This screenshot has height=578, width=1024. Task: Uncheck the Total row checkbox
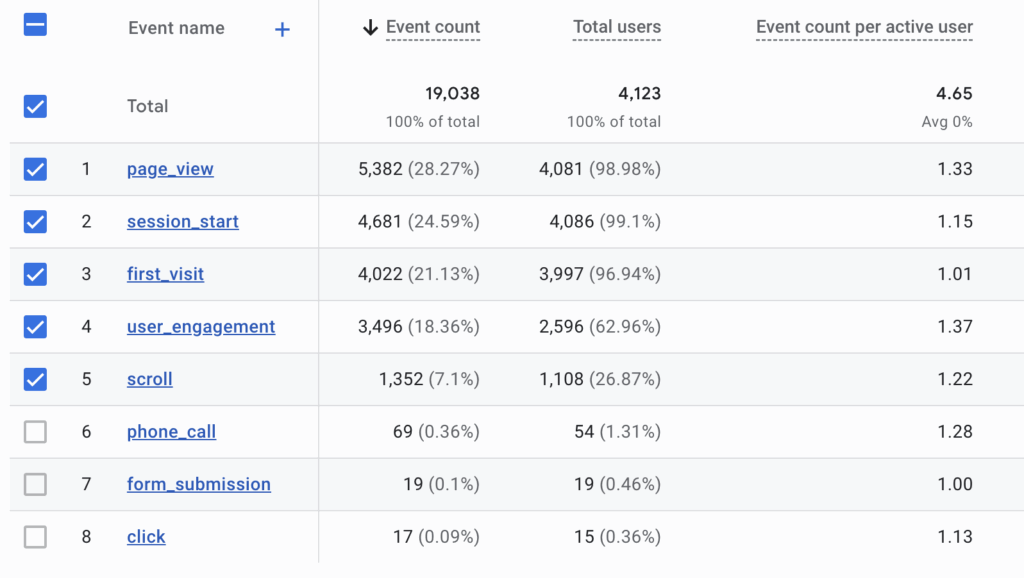tap(35, 106)
